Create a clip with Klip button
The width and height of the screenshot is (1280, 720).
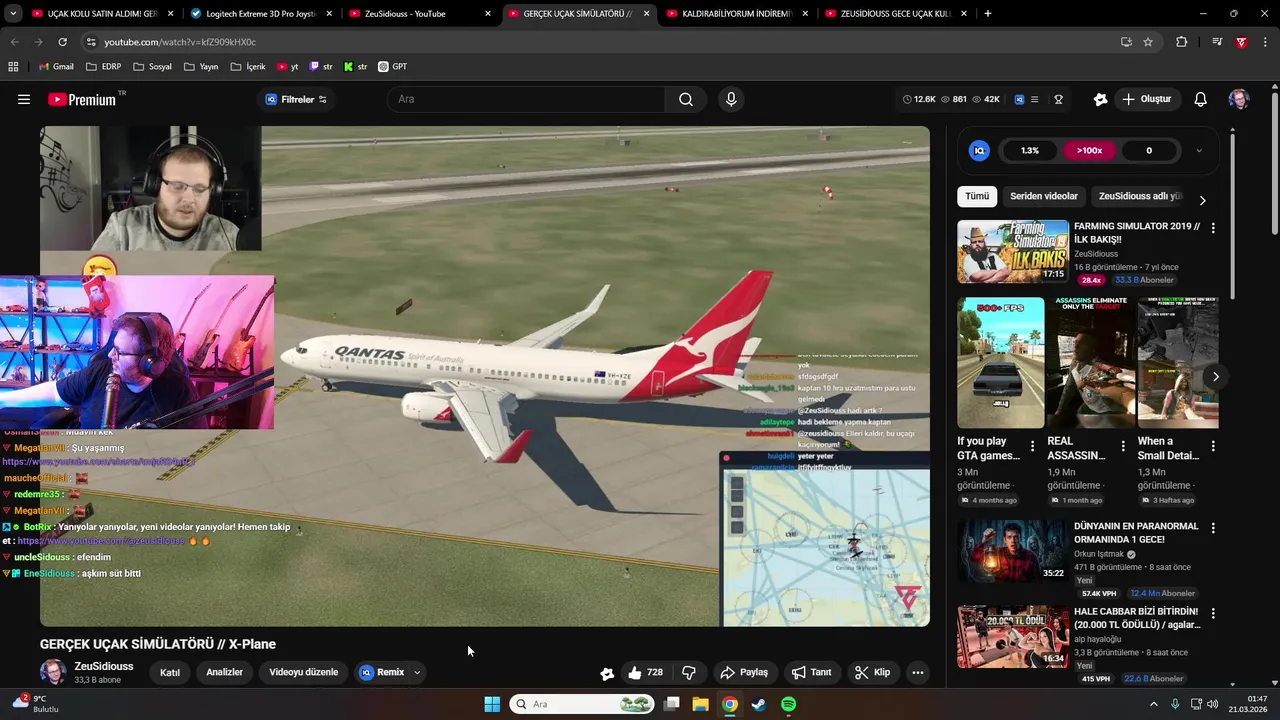click(x=872, y=672)
